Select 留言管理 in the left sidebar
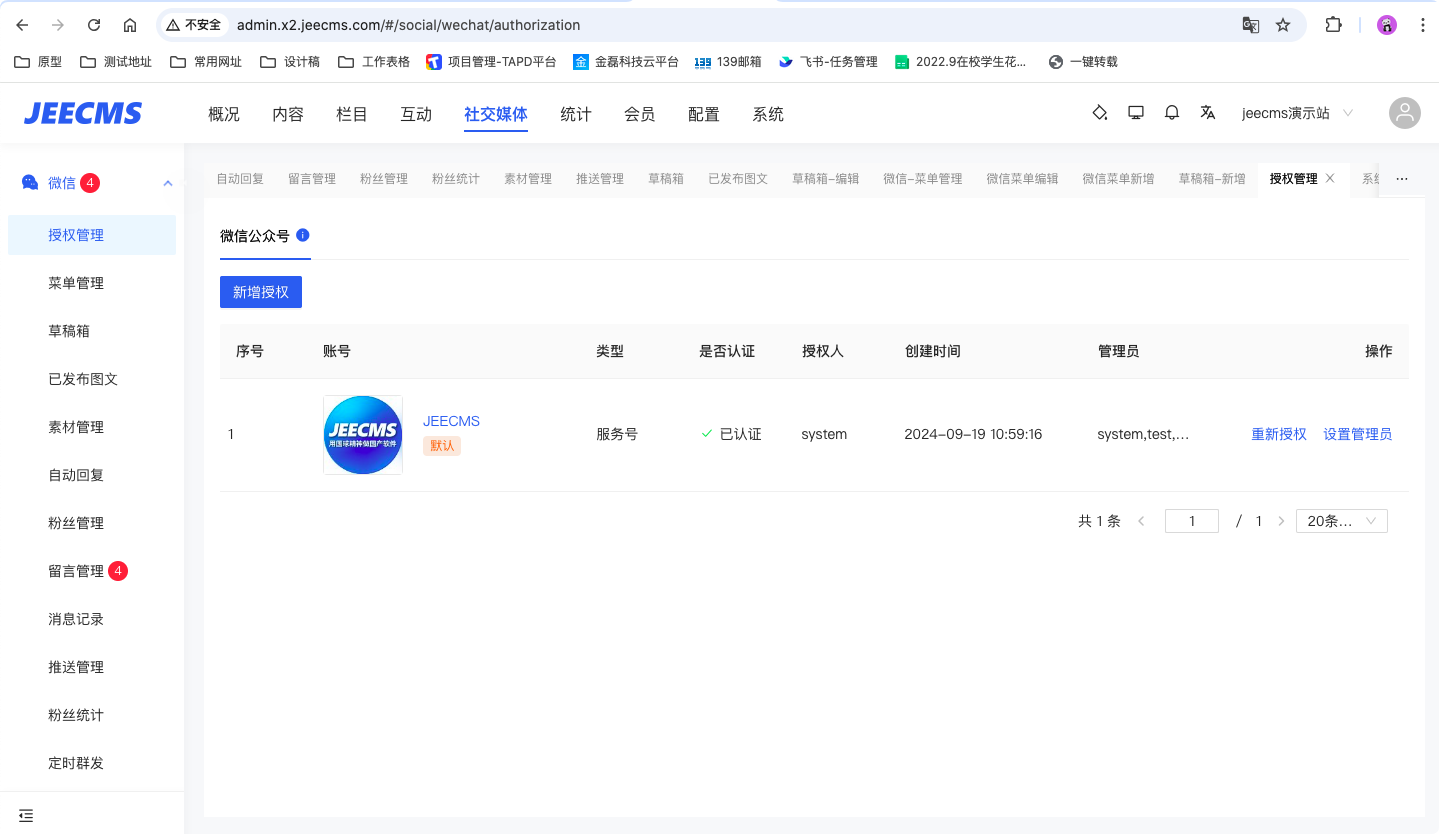This screenshot has height=834, width=1439. (x=76, y=571)
